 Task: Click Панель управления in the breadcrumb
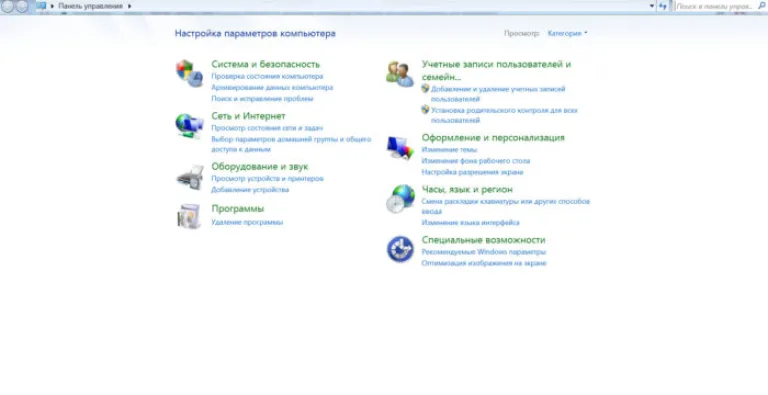91,6
